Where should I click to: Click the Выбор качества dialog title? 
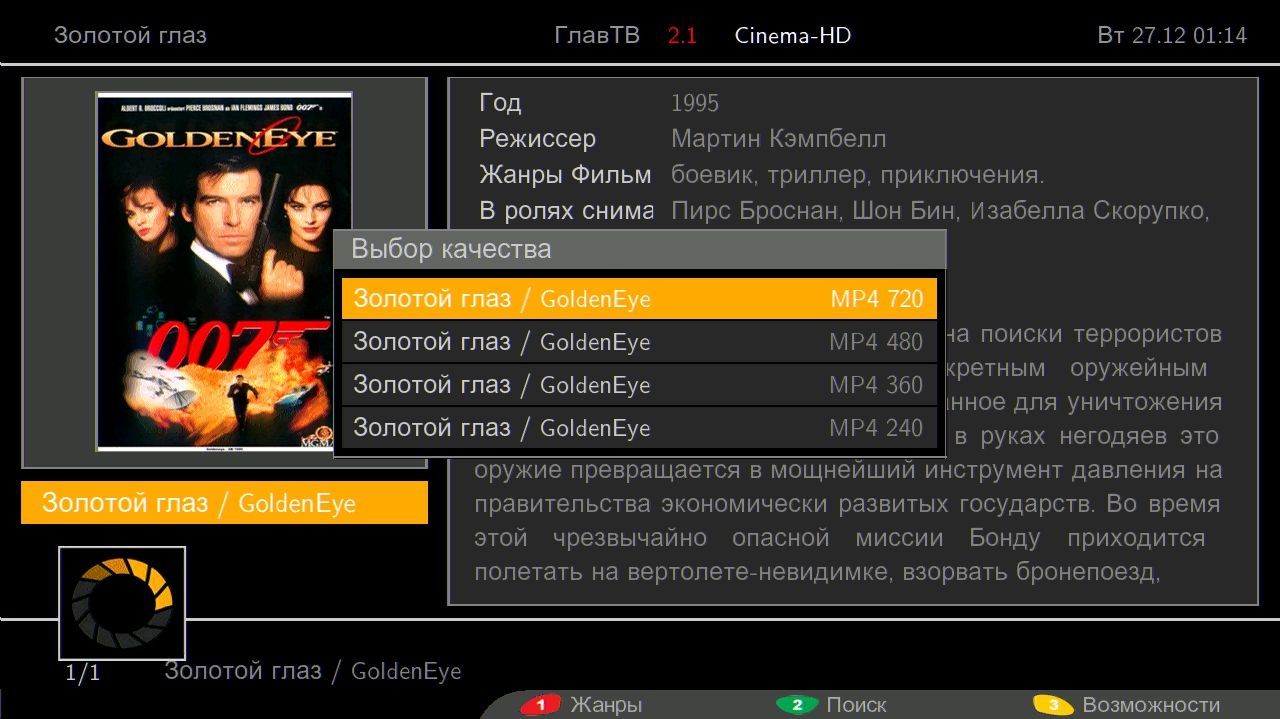pos(451,249)
